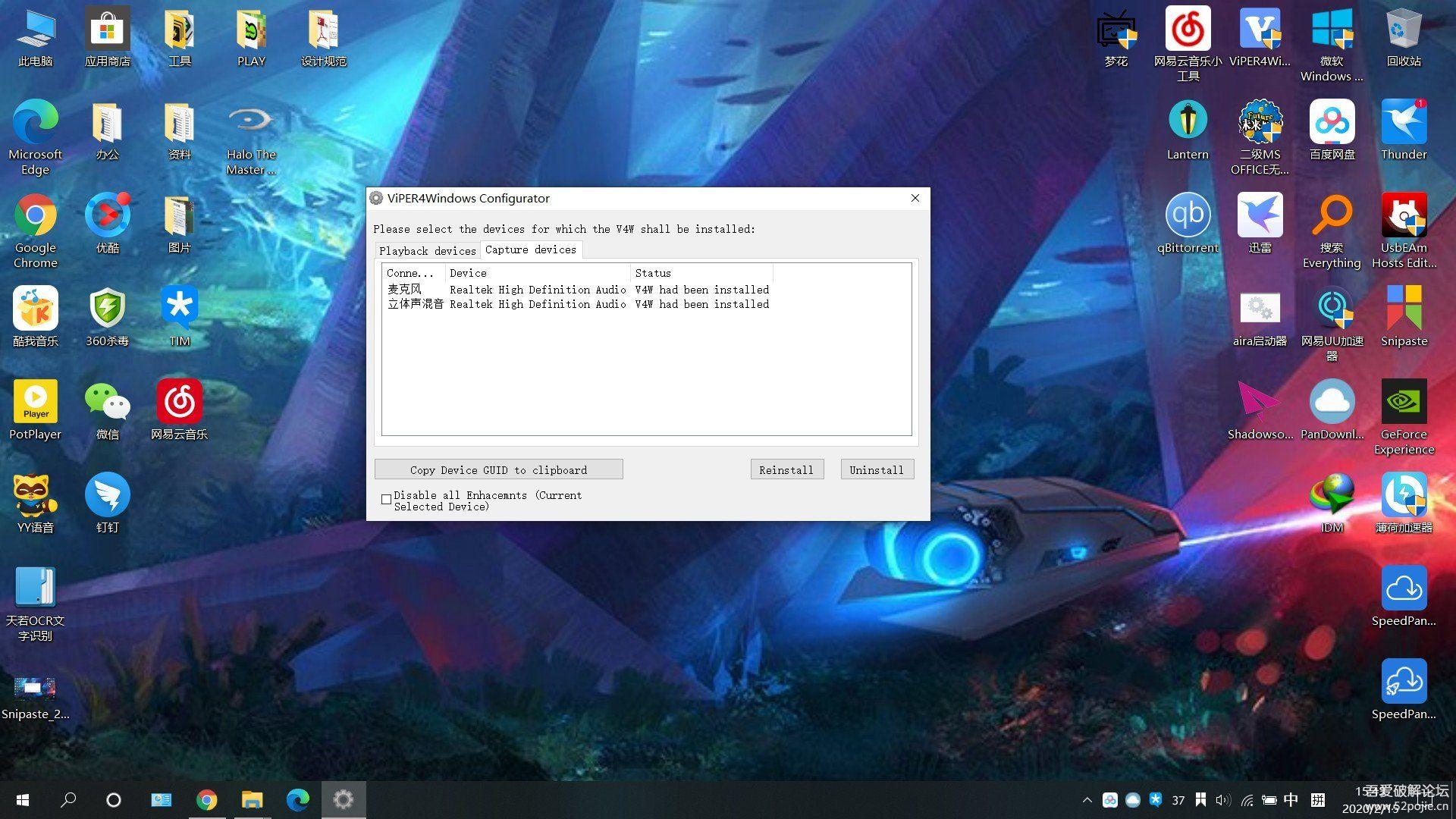Viewport: 1456px width, 819px height.
Task: Check Disable all Enhancements checkbox
Action: (387, 500)
